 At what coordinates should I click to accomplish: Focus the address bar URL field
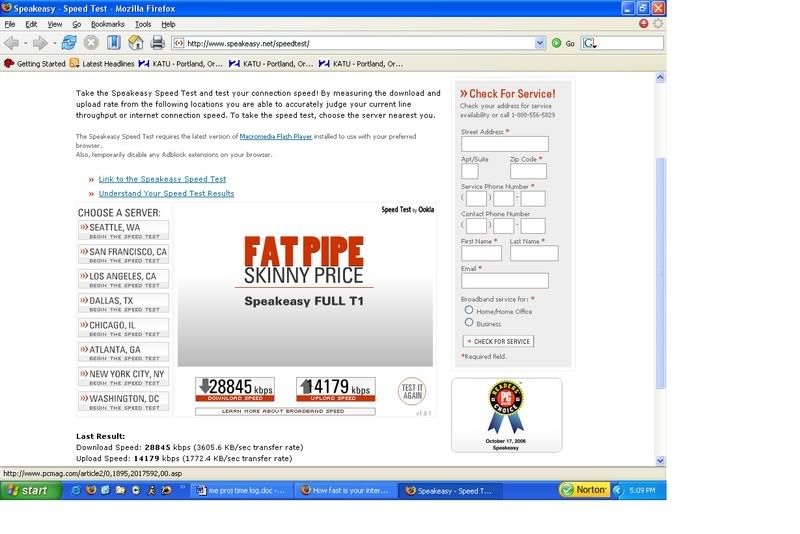tap(359, 43)
